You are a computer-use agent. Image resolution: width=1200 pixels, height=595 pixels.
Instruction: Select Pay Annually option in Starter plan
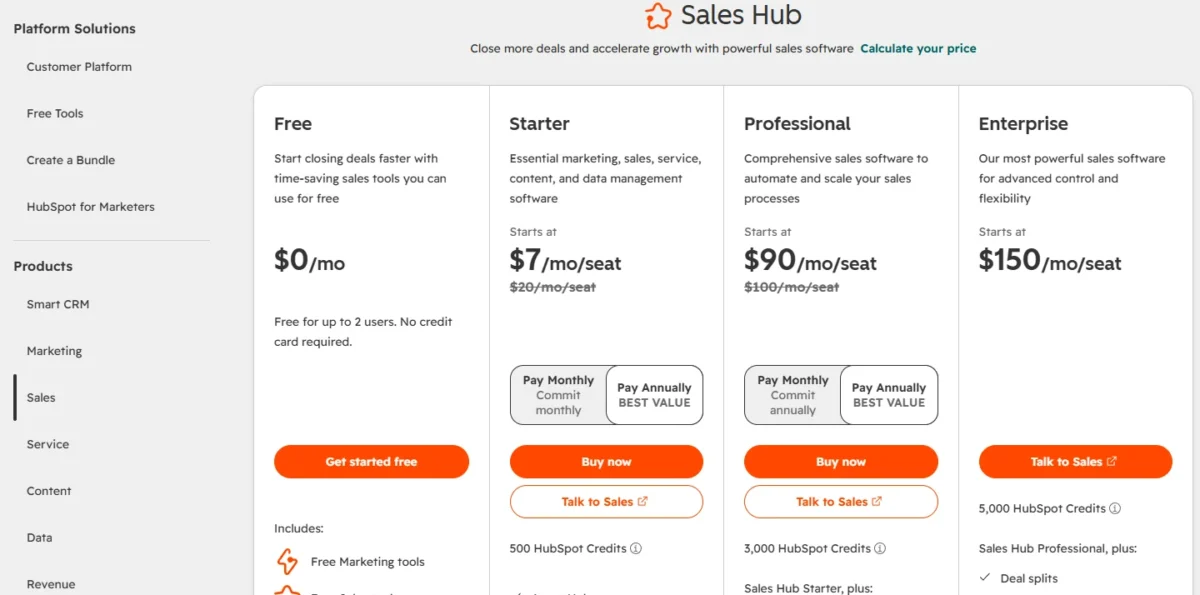pyautogui.click(x=654, y=395)
